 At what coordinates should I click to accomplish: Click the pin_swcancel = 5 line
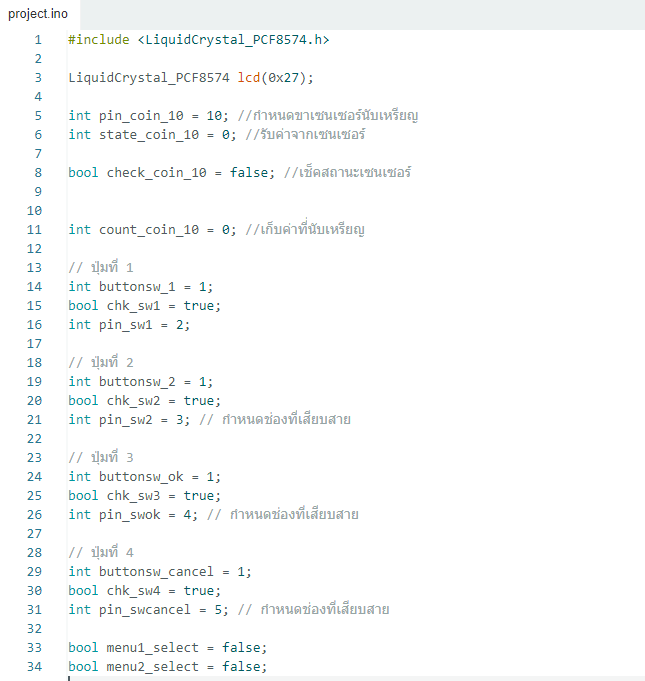coord(228,610)
